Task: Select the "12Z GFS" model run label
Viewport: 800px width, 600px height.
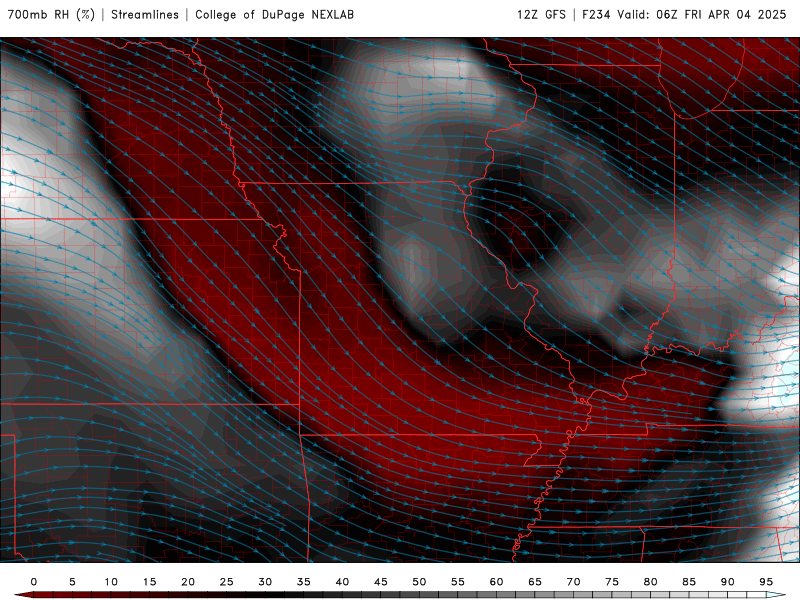Action: 541,14
